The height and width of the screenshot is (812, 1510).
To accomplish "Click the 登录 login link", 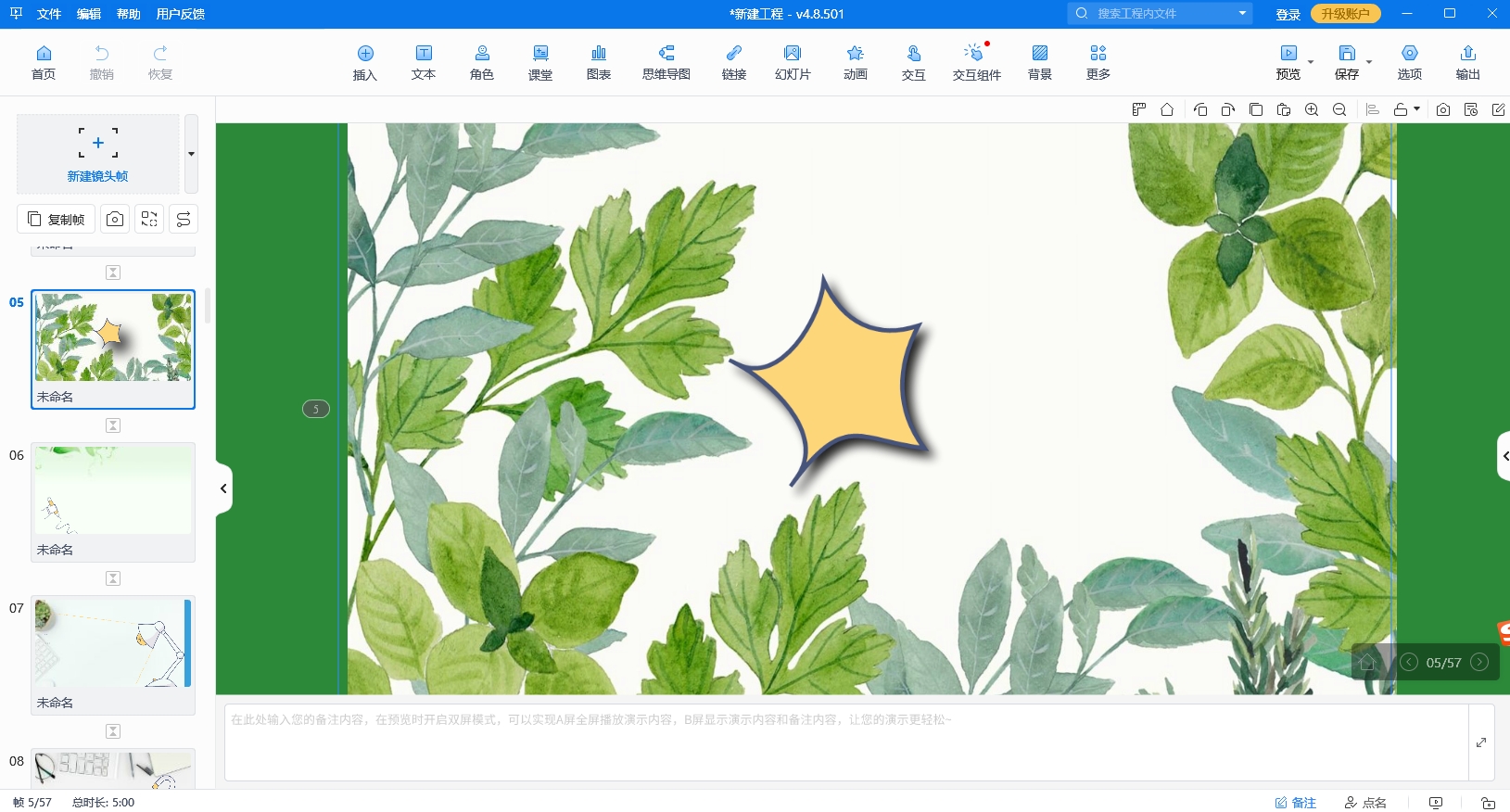I will coord(1288,14).
